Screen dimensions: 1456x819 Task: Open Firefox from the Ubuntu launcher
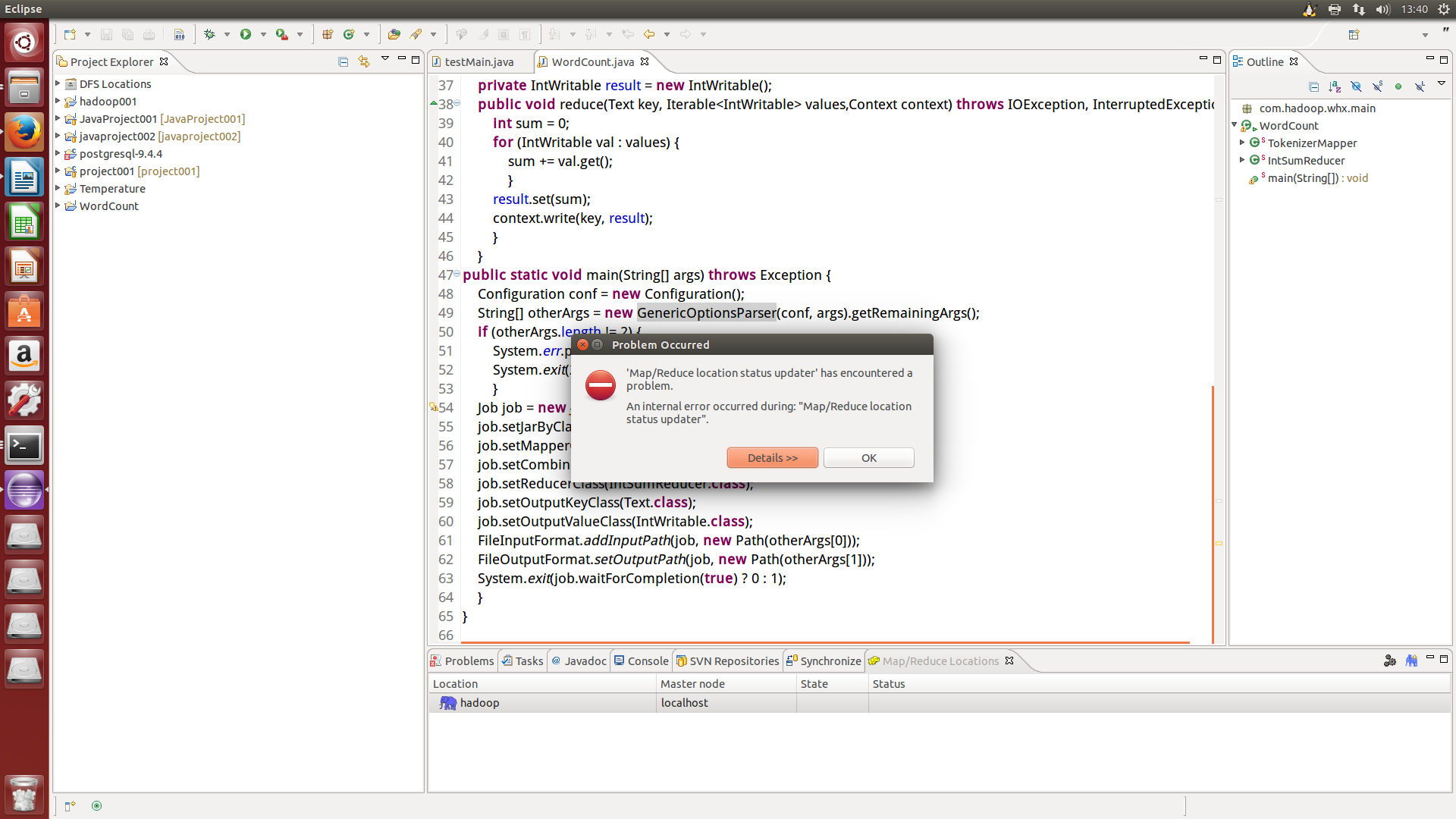[x=24, y=133]
